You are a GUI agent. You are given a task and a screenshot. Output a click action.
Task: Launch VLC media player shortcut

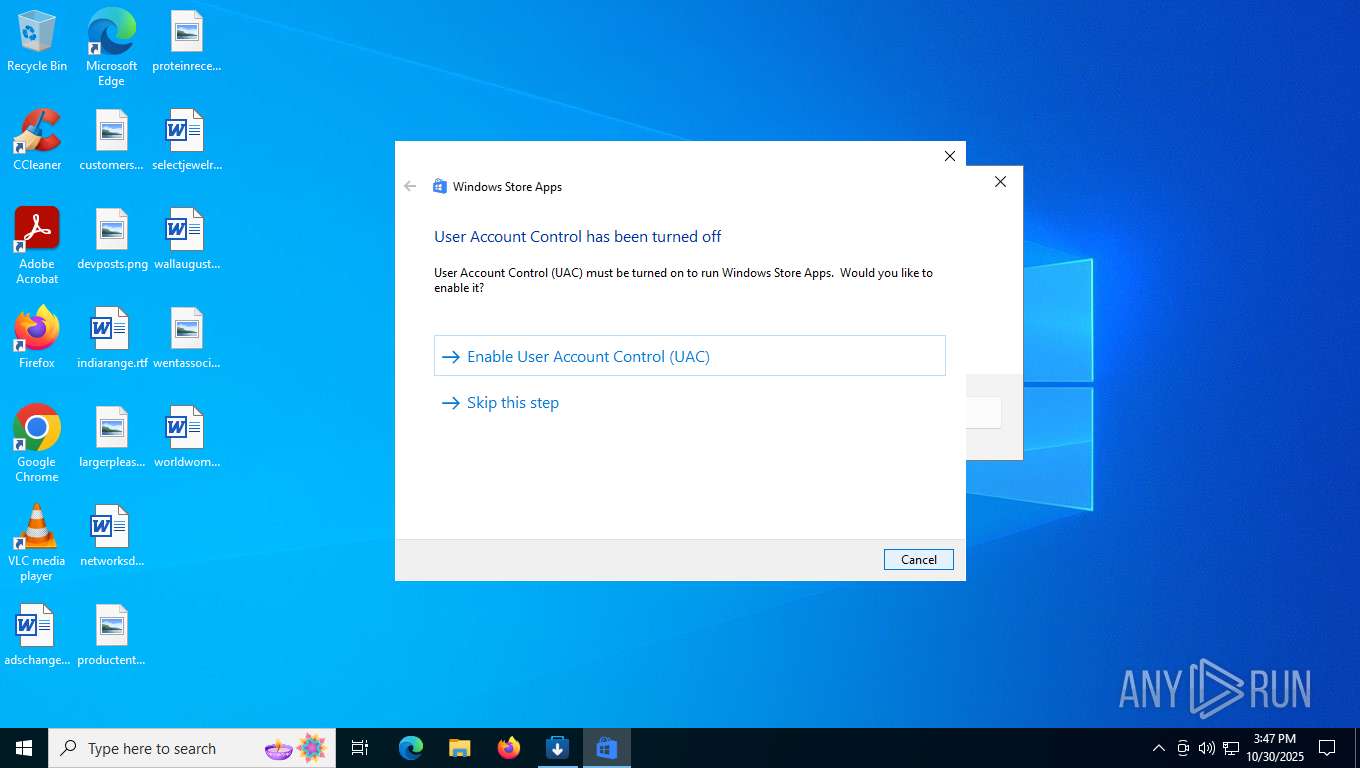point(37,543)
